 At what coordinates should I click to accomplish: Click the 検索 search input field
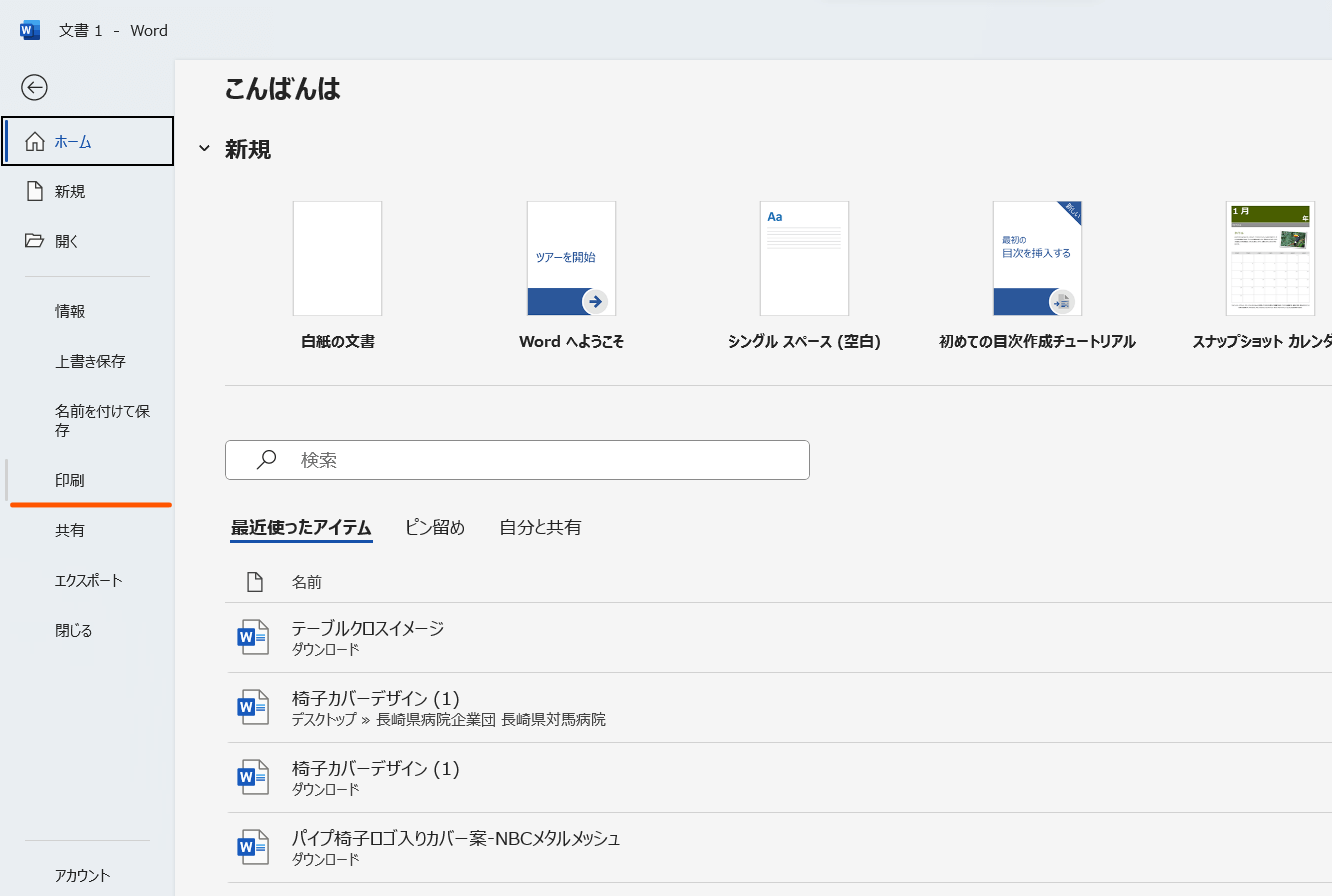(x=540, y=460)
